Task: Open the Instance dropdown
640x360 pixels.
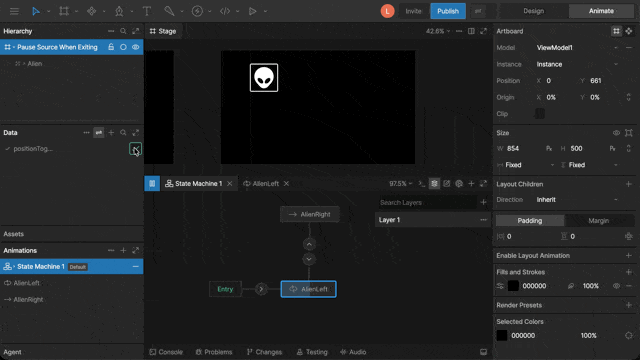Action: click(577, 64)
